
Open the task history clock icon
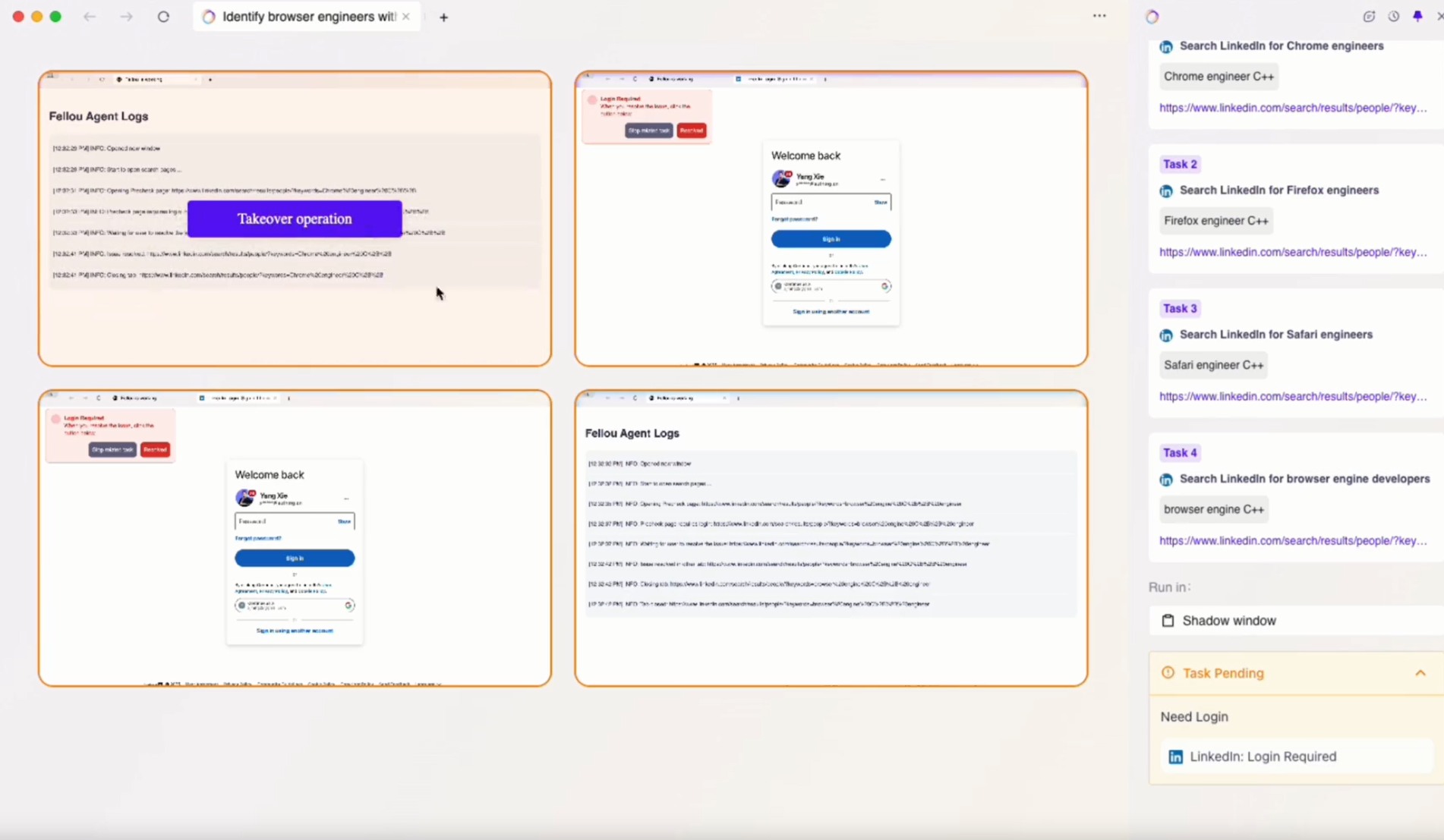[x=1394, y=16]
